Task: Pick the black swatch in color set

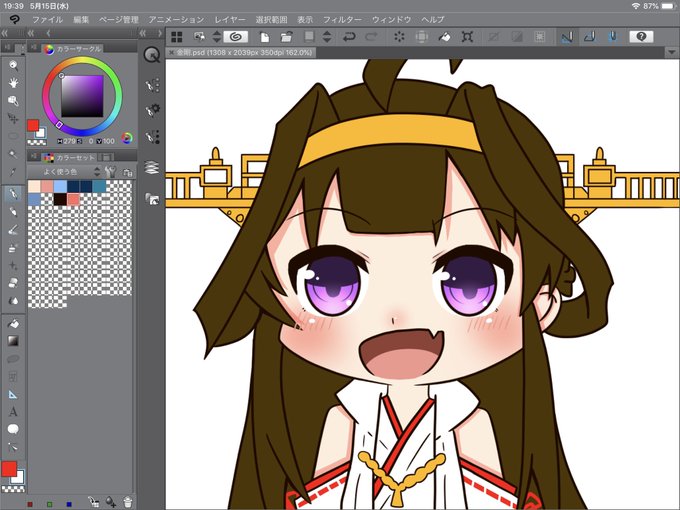Action: 60,199
